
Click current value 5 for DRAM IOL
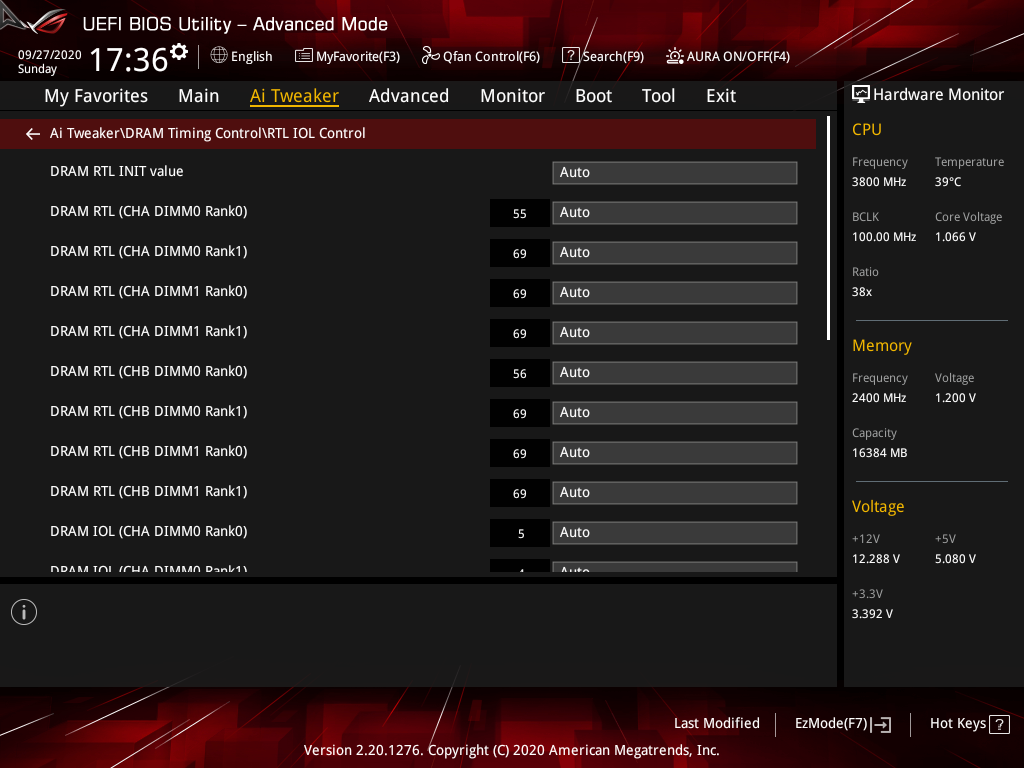520,534
